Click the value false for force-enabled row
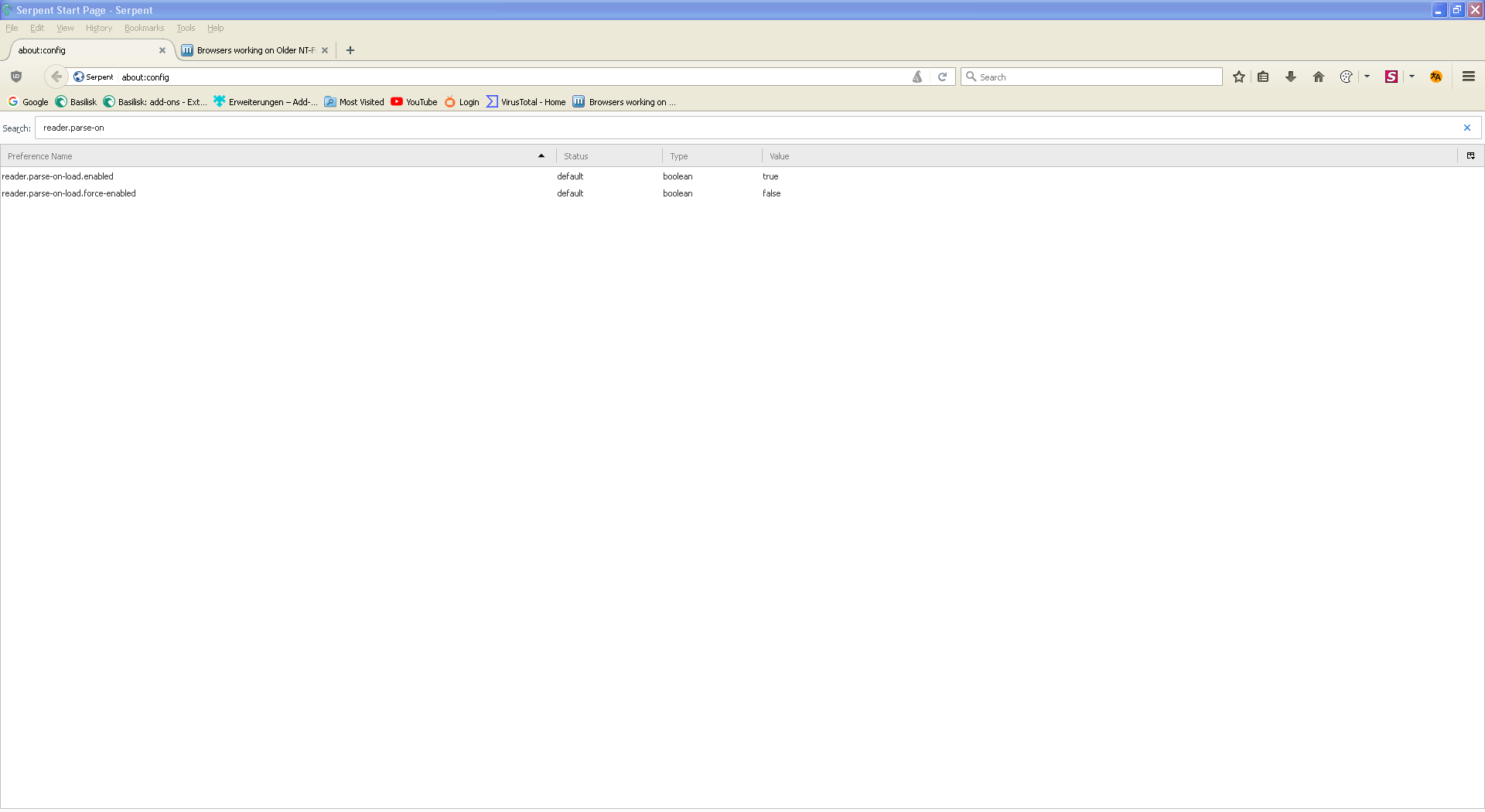The height and width of the screenshot is (812, 1485). point(772,193)
